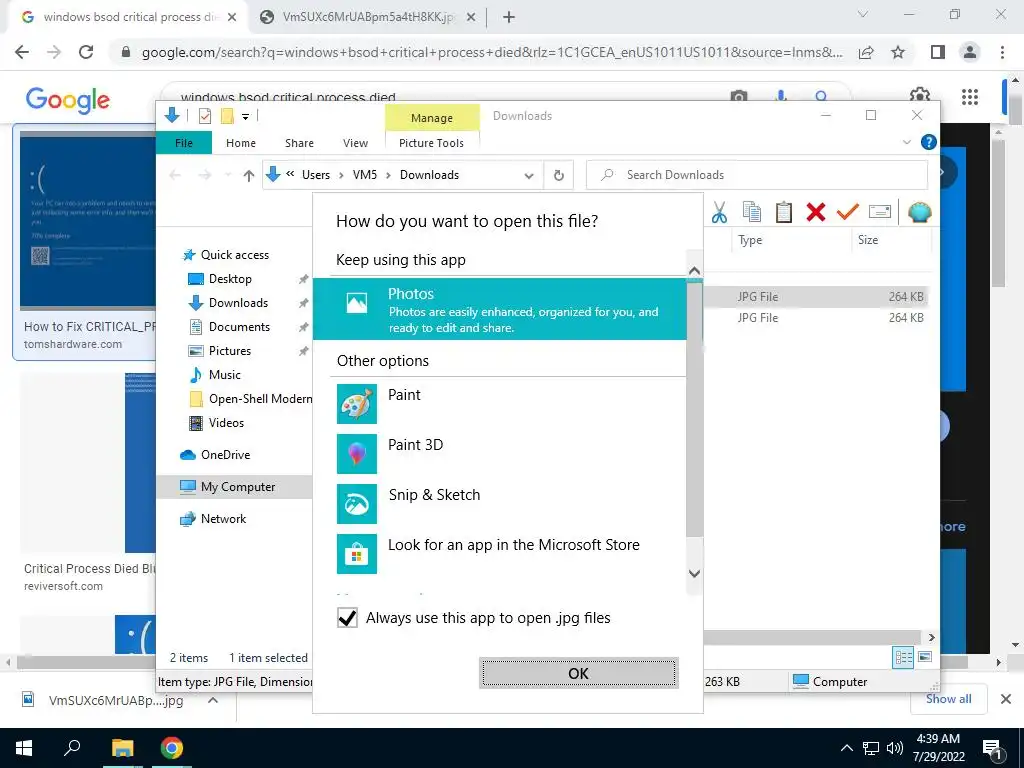Open File Explorer from the taskbar

123,748
